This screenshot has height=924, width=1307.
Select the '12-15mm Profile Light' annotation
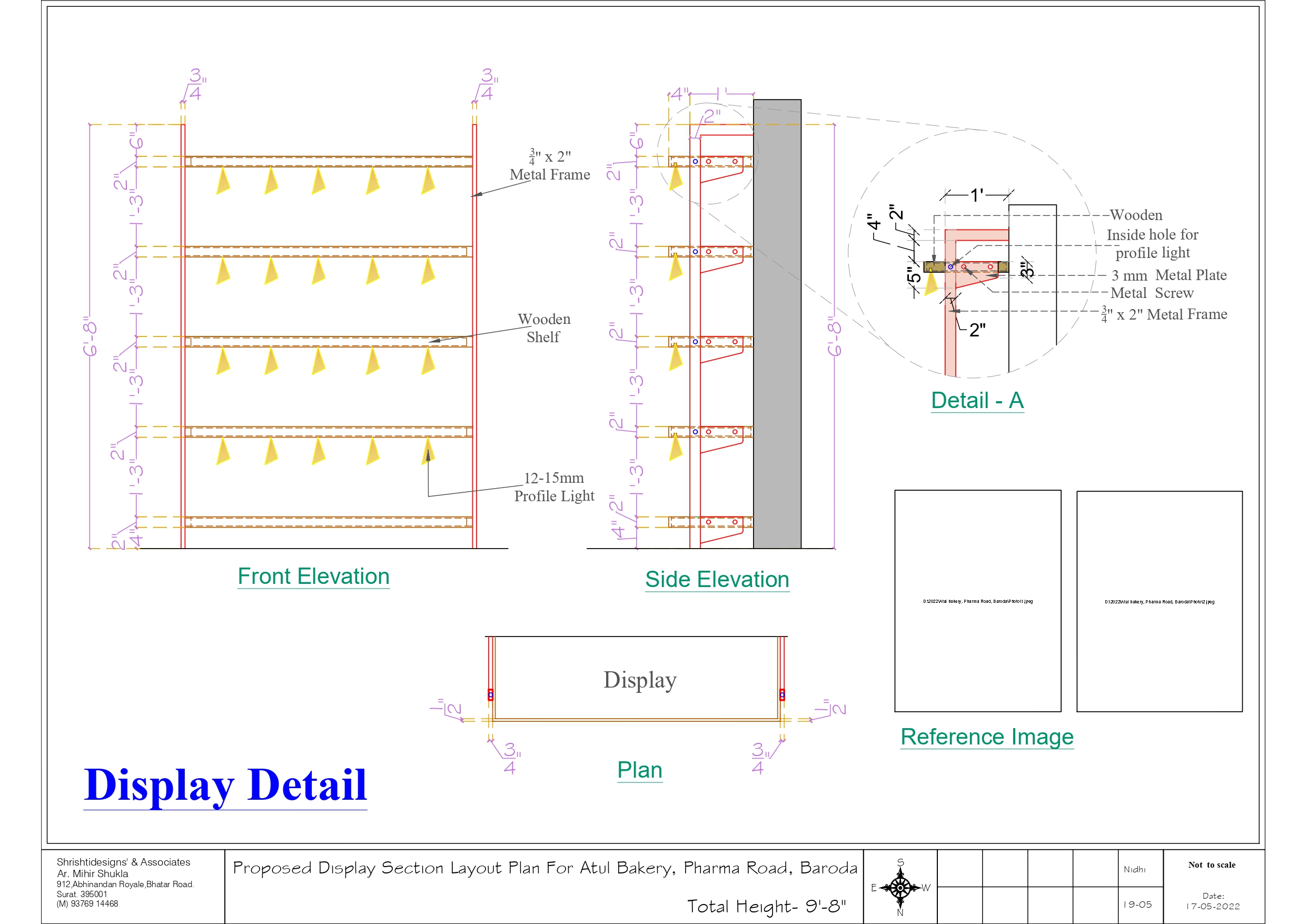click(x=554, y=487)
